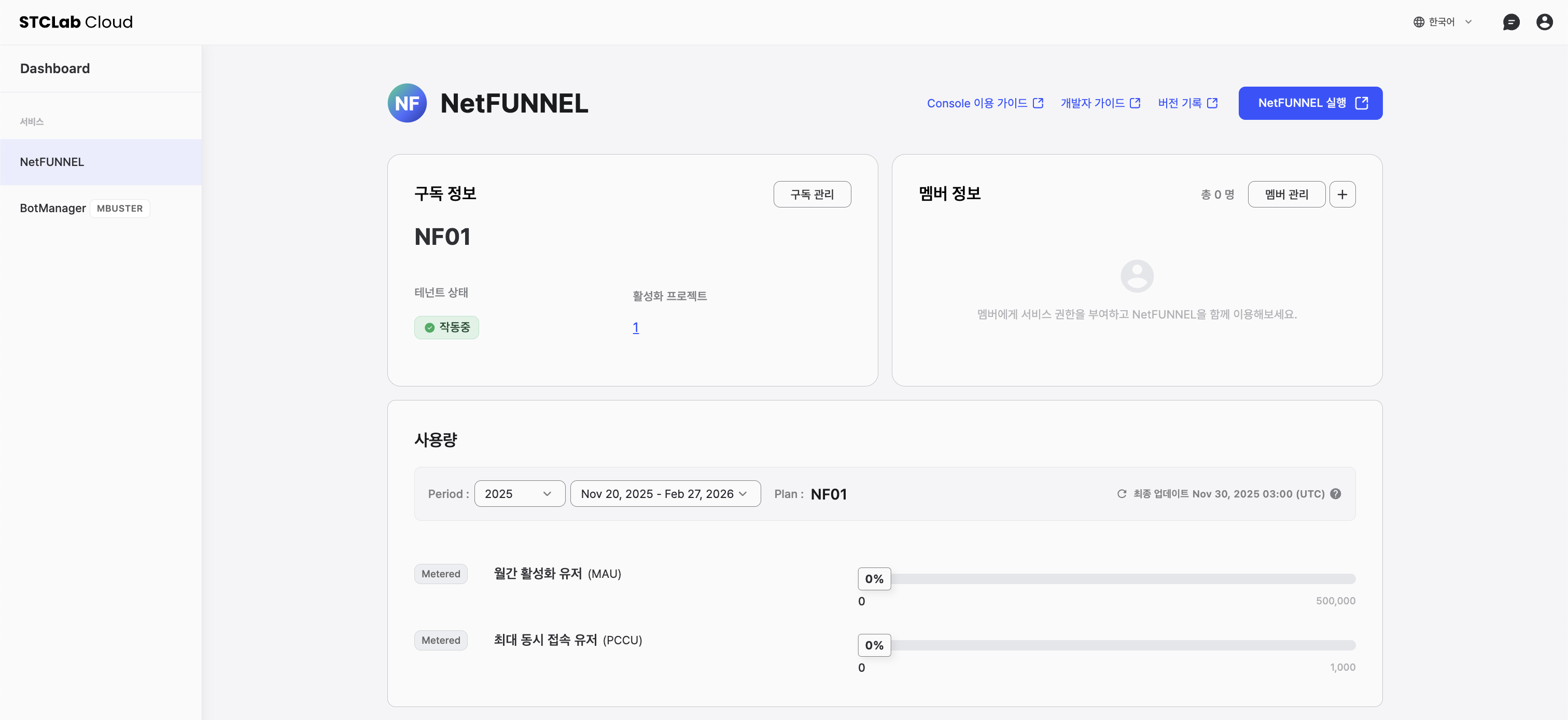Click the globe language icon
Image resolution: width=1568 pixels, height=720 pixels.
coord(1418,21)
